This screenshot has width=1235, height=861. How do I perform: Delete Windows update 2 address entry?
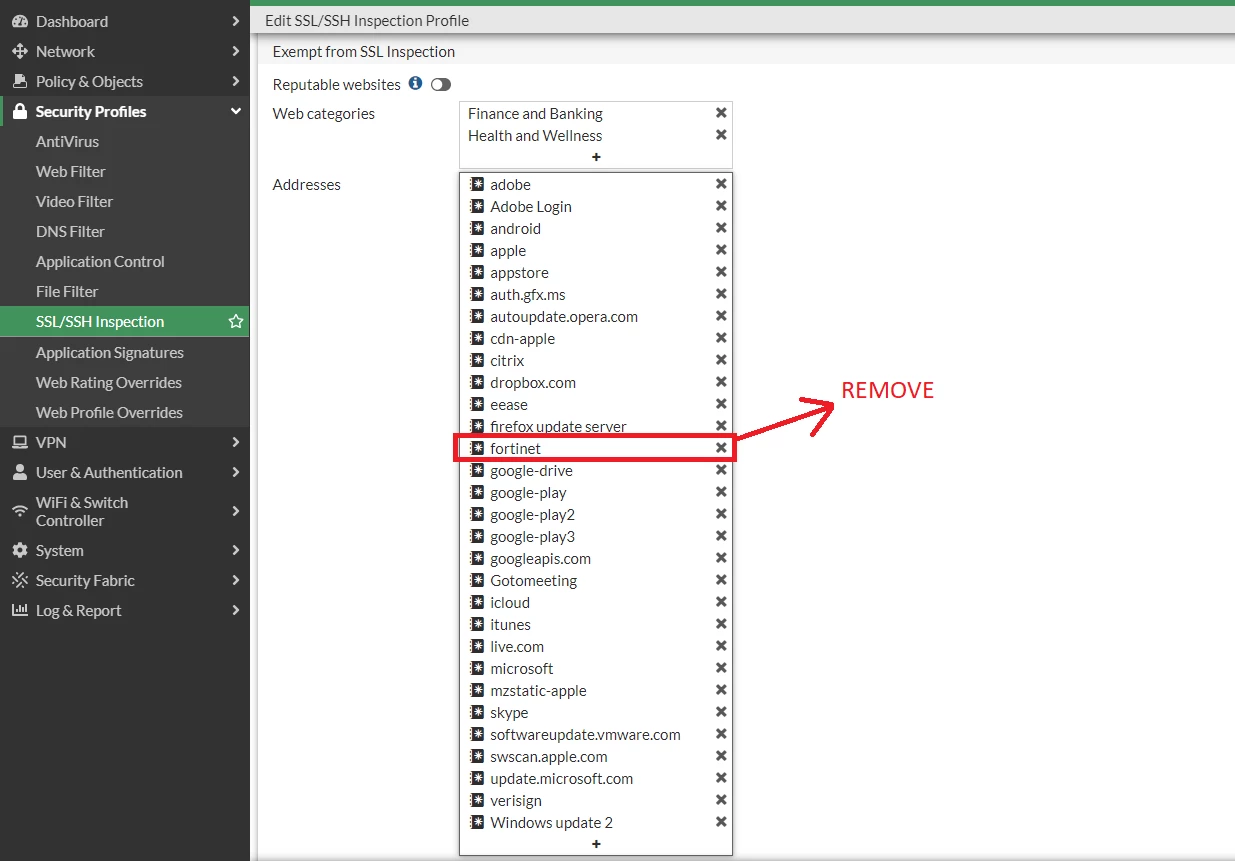coord(721,822)
